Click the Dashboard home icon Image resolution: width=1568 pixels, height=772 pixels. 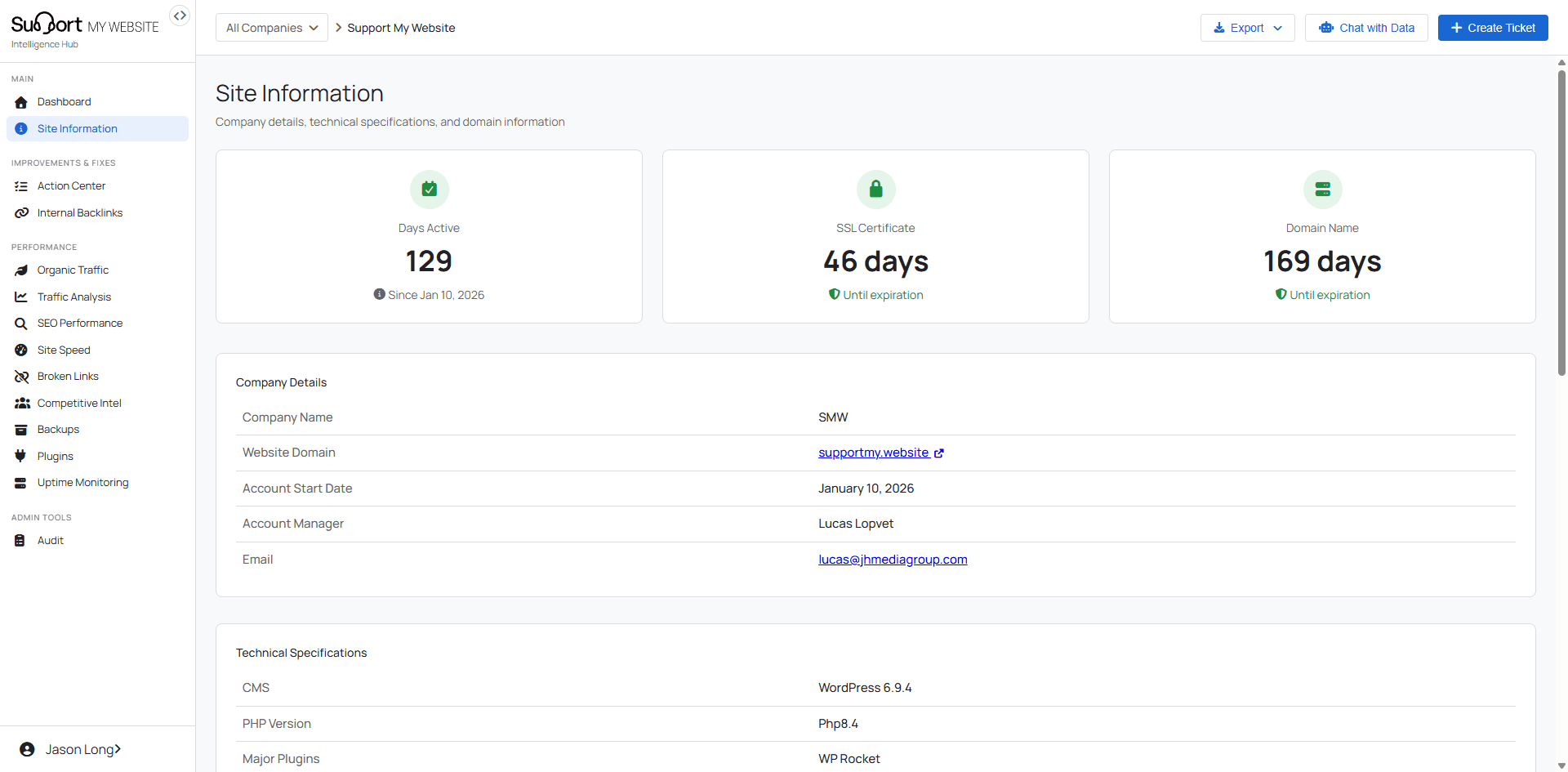point(21,102)
